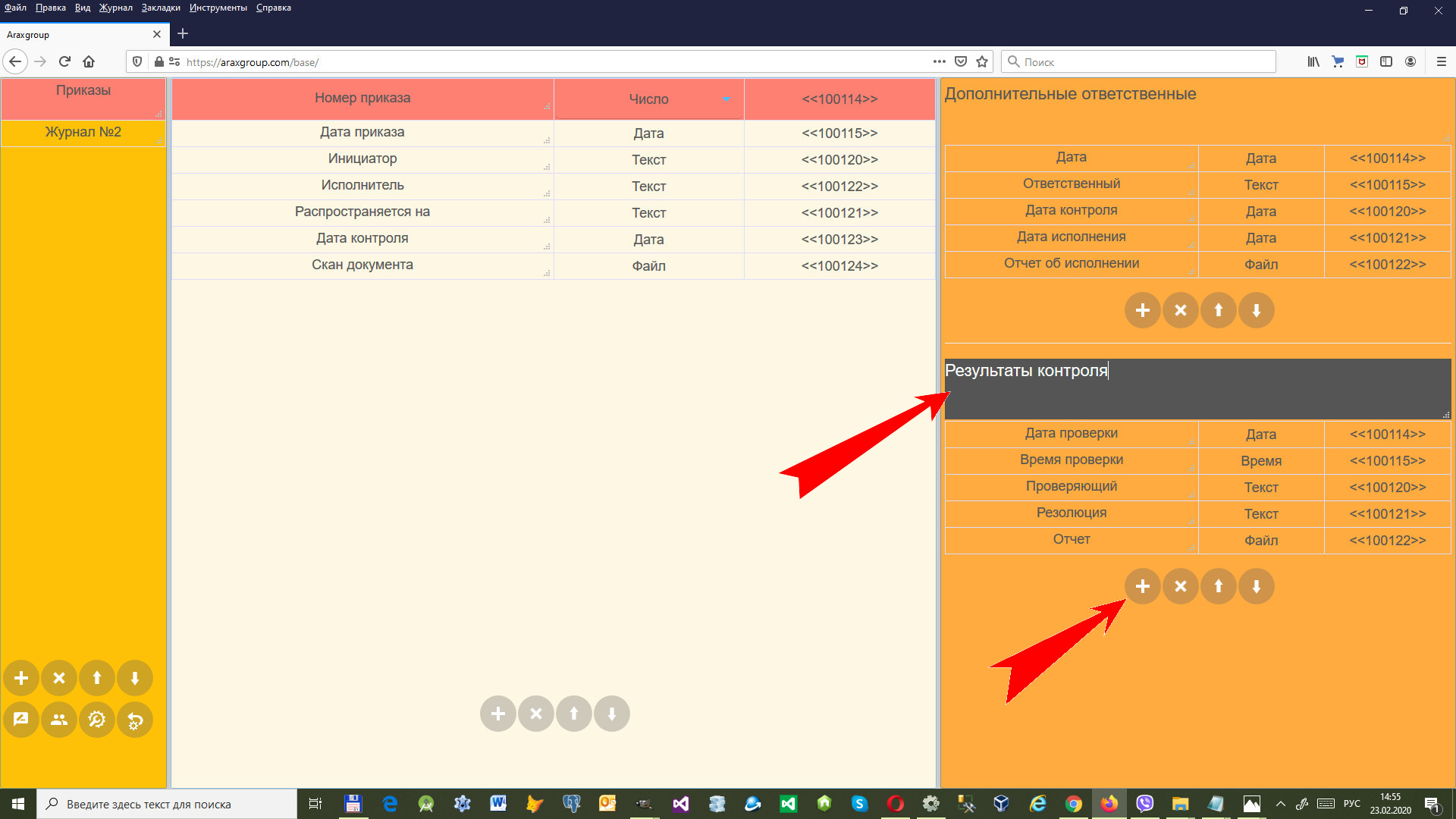Open type cell Время for Время проверки

(1261, 461)
